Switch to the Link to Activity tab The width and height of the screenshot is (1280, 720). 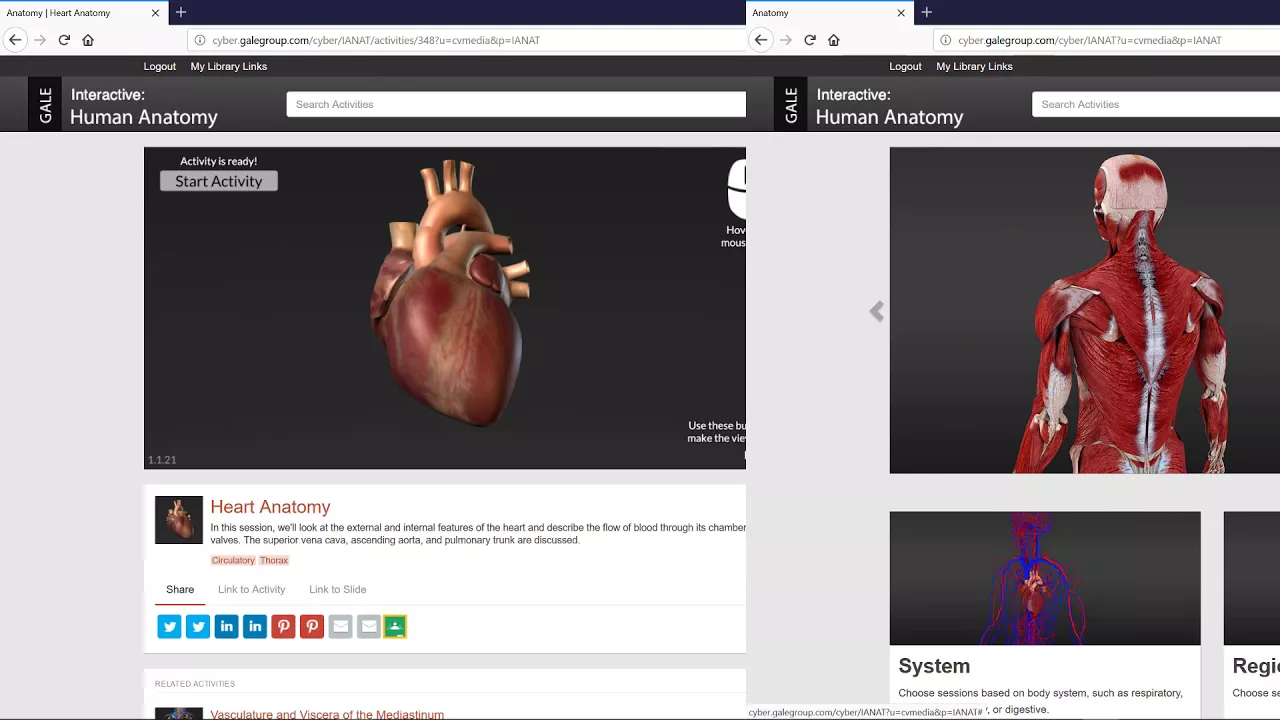pos(252,589)
